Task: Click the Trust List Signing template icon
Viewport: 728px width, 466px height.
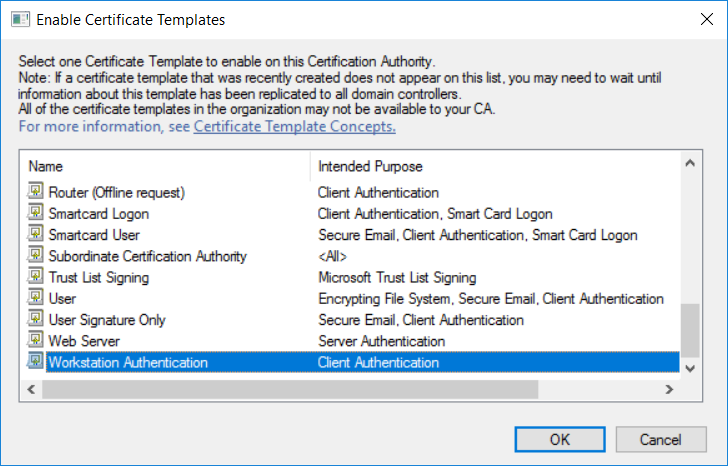Action: pyautogui.click(x=35, y=277)
